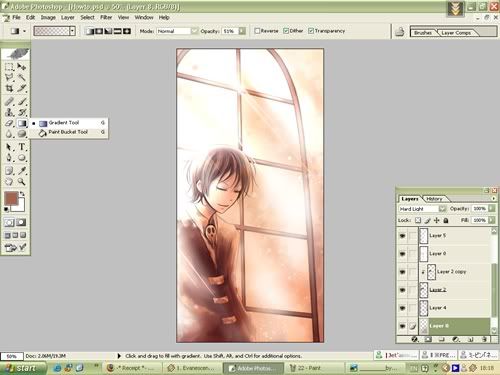This screenshot has width=500, height=375.
Task: Click the Delete layer trash icon
Action: point(484,339)
